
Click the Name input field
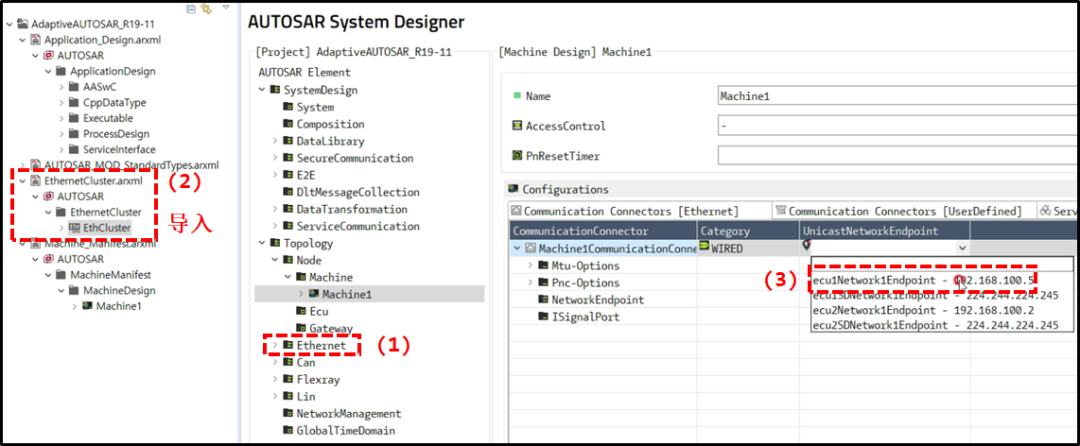pyautogui.click(x=898, y=96)
